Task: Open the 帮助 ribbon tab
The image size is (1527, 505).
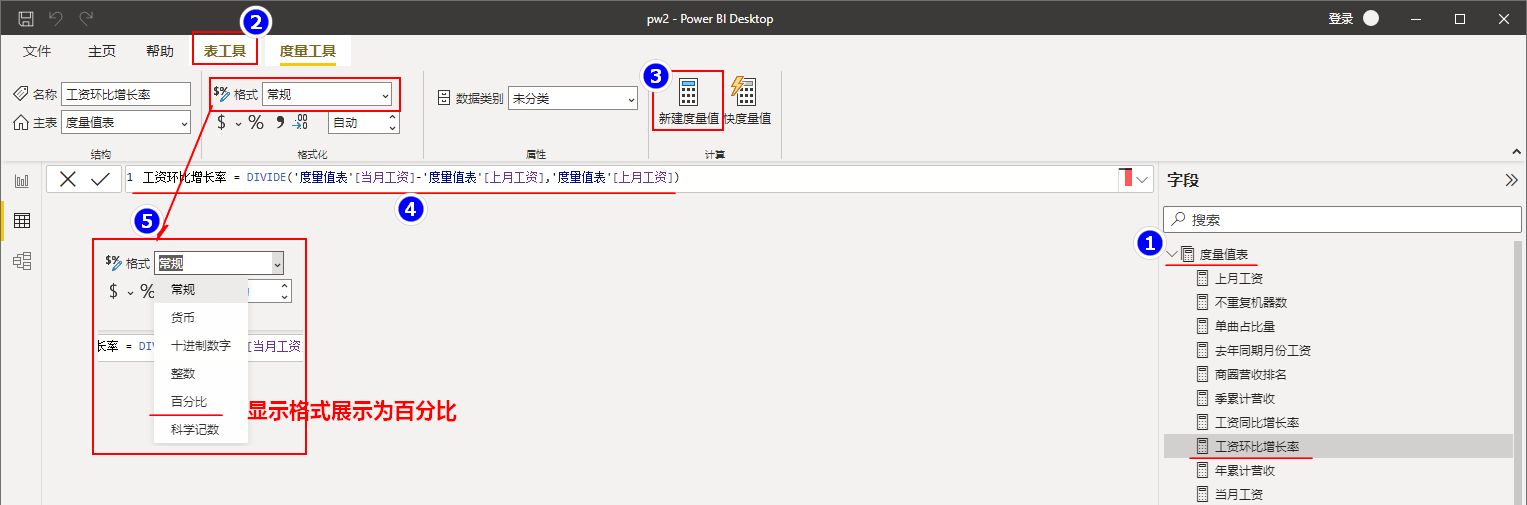Action: [159, 51]
